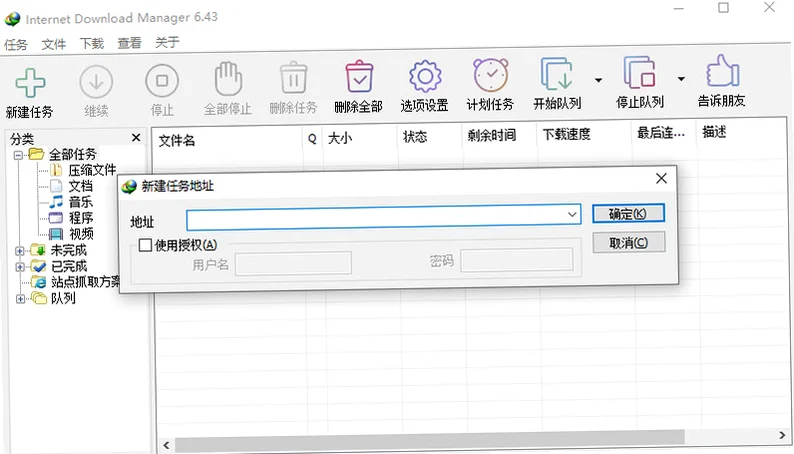The width and height of the screenshot is (794, 454).
Task: Click horizontal scrollbar right arrow
Action: [782, 435]
